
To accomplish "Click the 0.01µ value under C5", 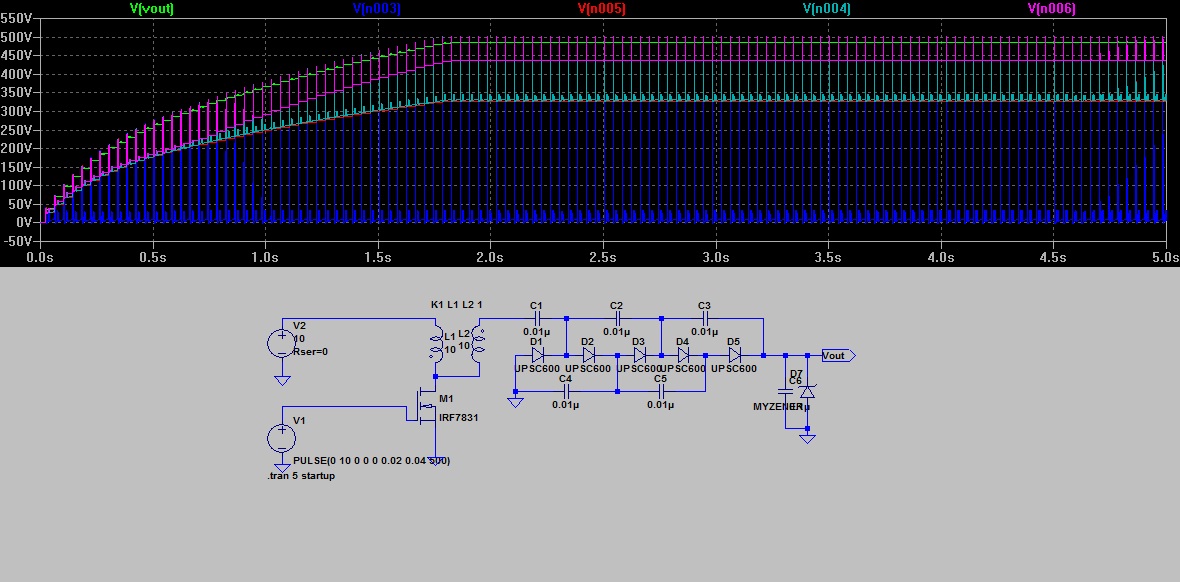I will [661, 405].
